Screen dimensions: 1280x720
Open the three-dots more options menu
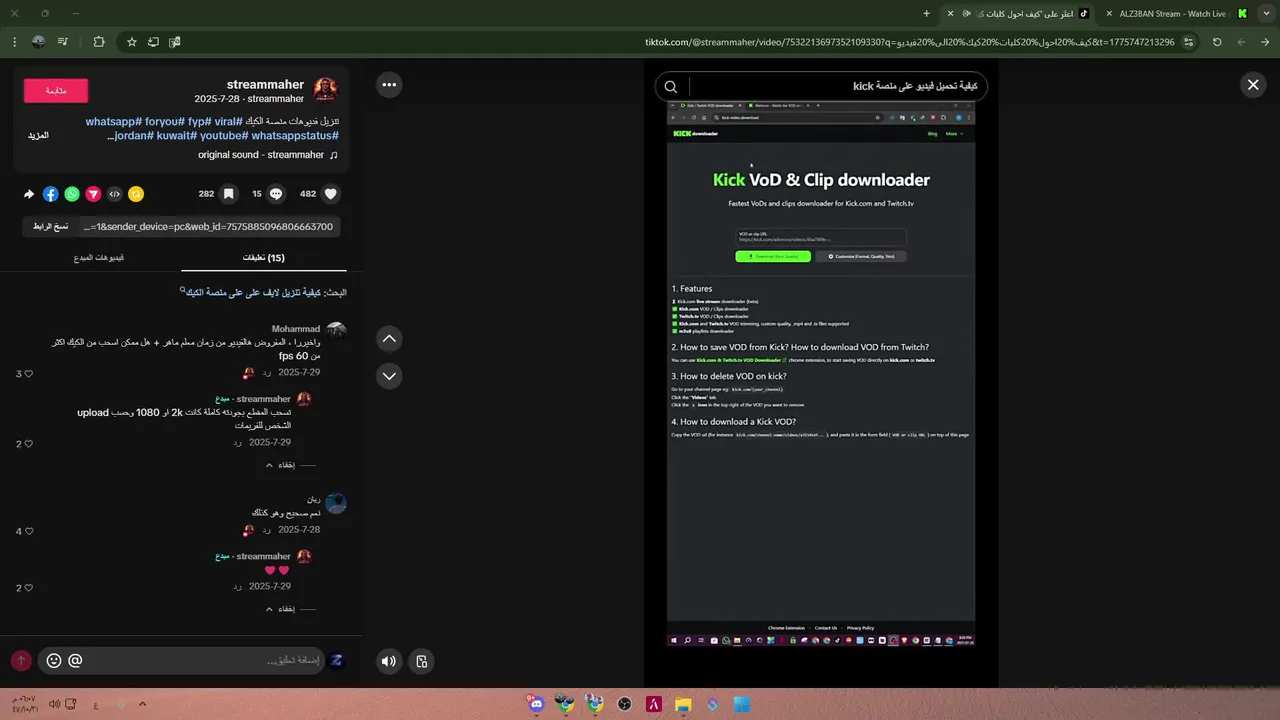click(x=389, y=85)
